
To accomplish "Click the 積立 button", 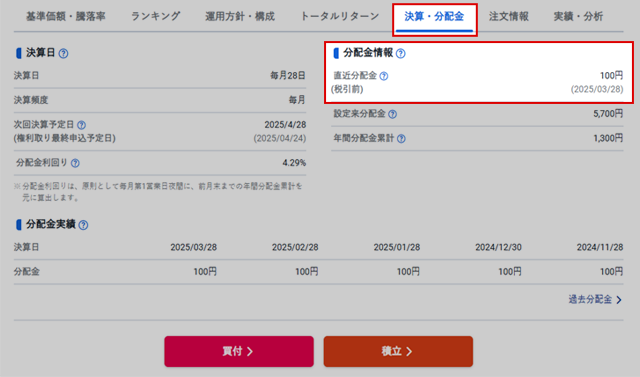I will [398, 351].
